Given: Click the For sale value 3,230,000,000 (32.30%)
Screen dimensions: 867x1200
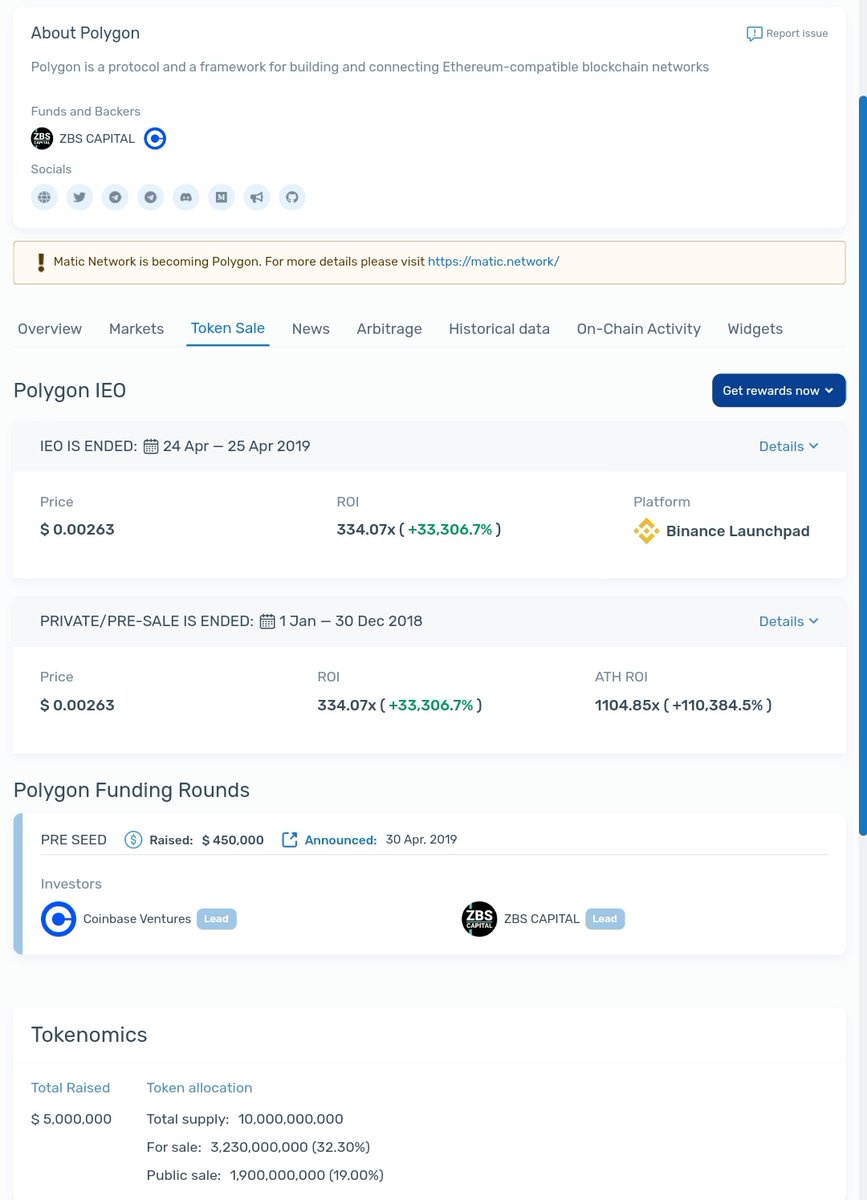Looking at the screenshot, I should tap(290, 1147).
